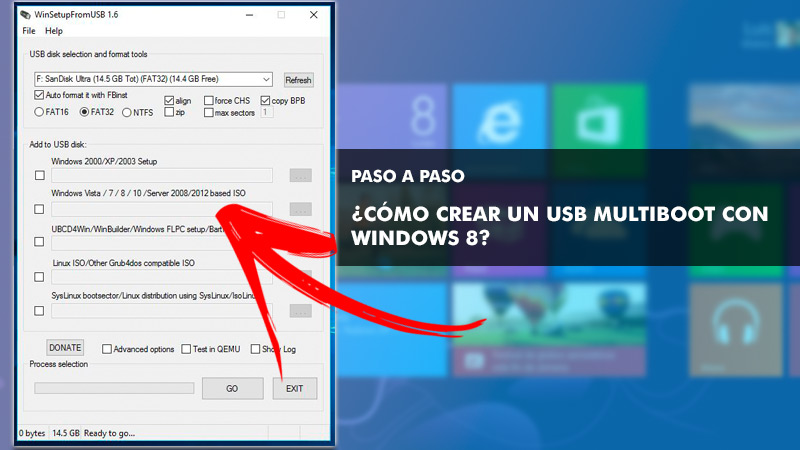Image resolution: width=800 pixels, height=450 pixels.
Task: Browse for SysLinux bootsector source folder
Action: click(301, 311)
